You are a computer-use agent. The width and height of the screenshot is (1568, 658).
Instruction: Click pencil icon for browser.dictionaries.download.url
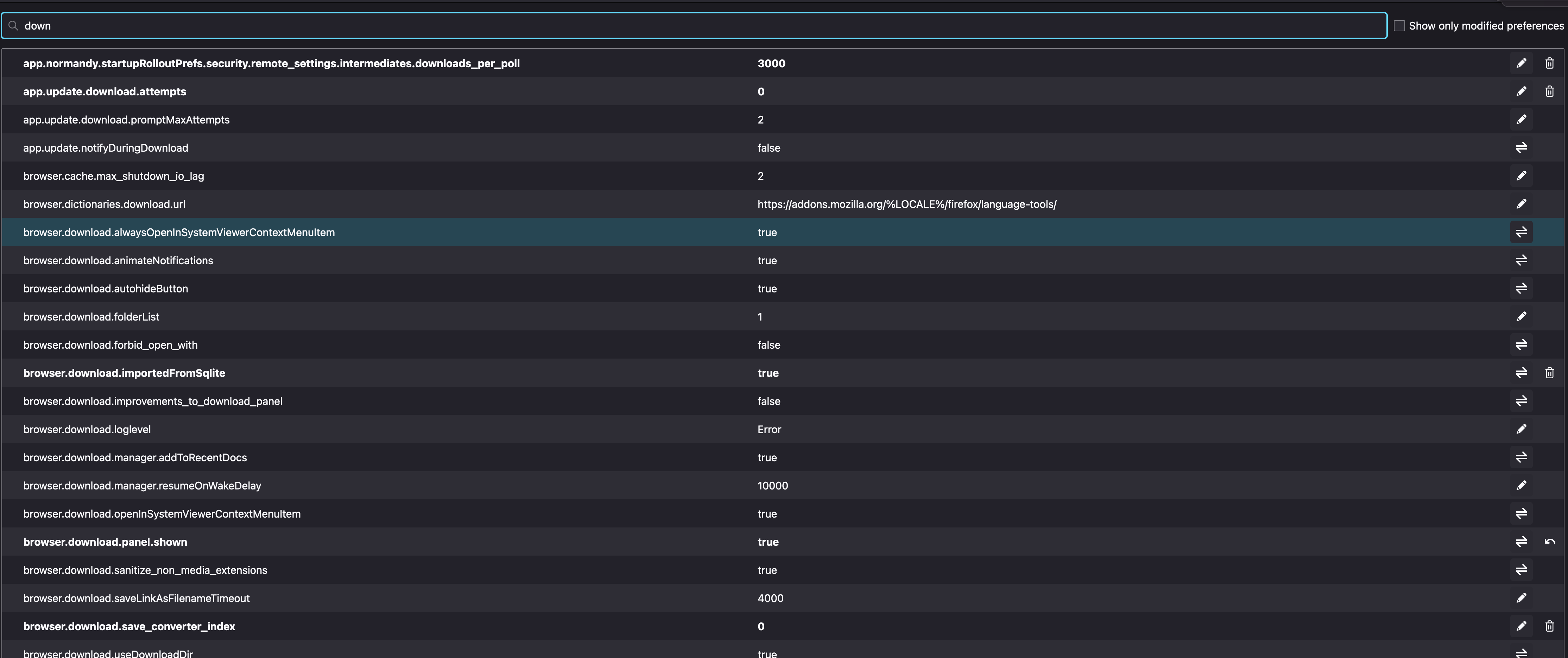[x=1520, y=204]
